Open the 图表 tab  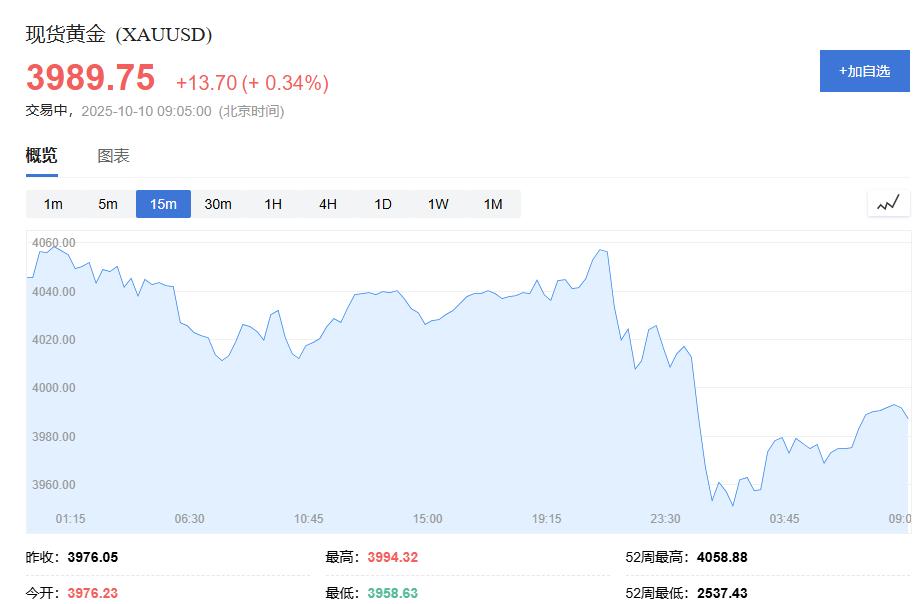tap(113, 156)
